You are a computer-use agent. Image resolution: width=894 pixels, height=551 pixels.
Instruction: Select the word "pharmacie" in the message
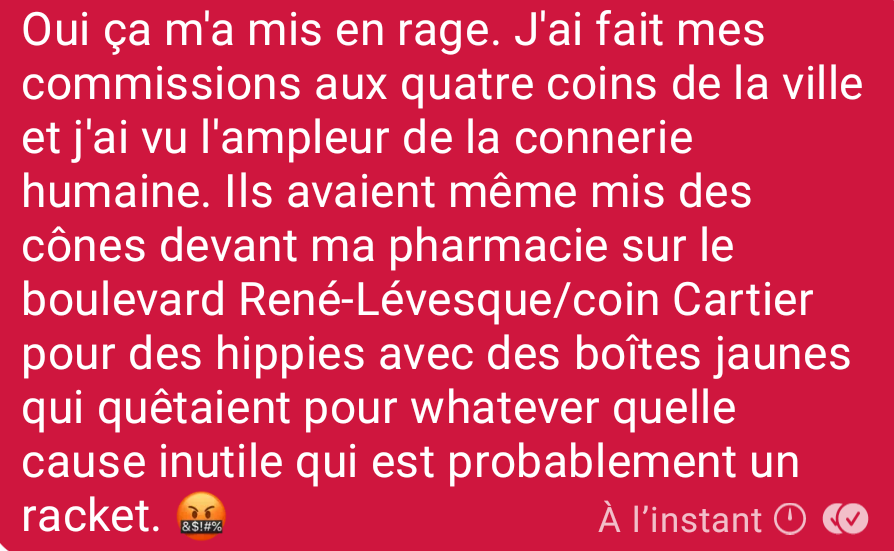[498, 248]
